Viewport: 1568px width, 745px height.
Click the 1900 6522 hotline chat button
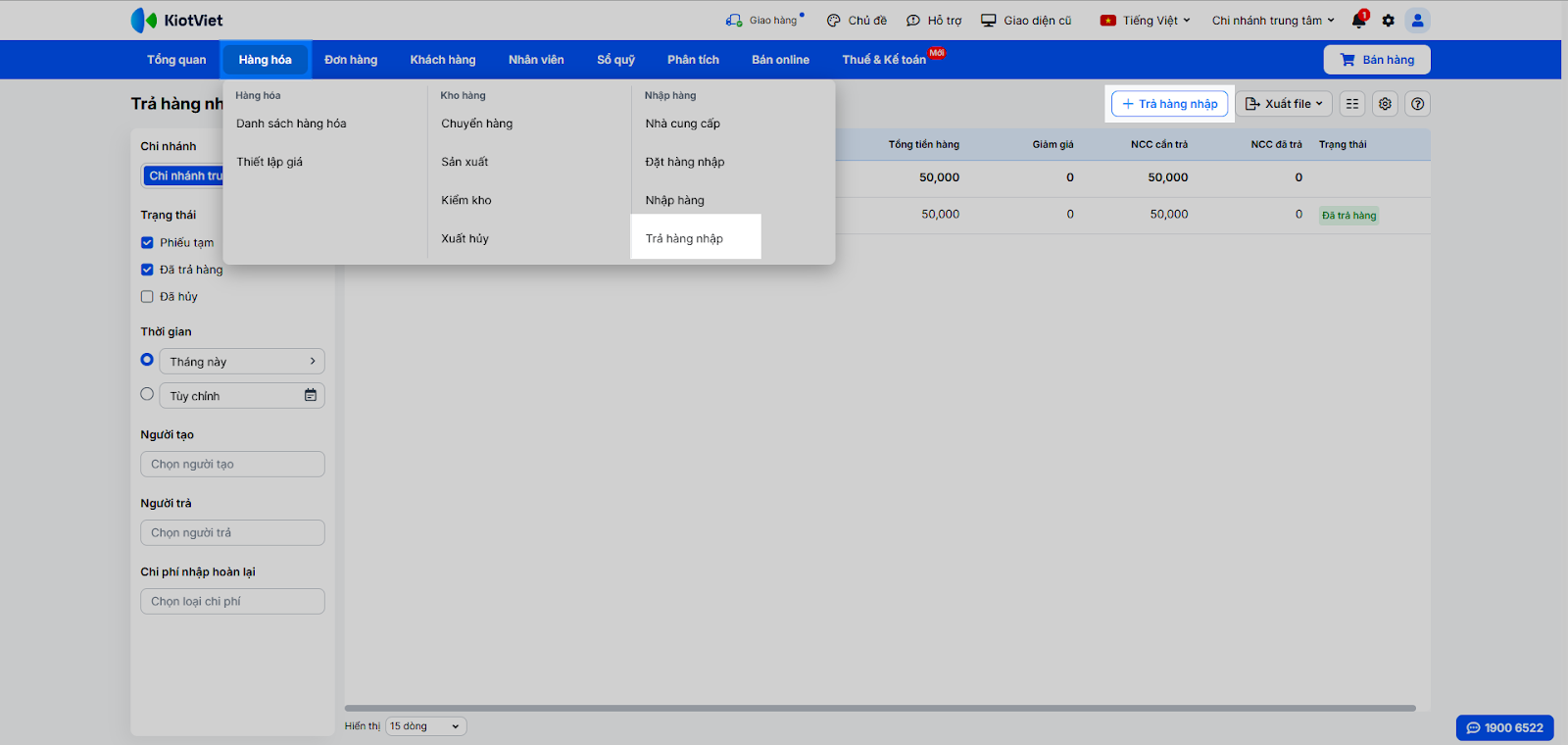pyautogui.click(x=1504, y=727)
